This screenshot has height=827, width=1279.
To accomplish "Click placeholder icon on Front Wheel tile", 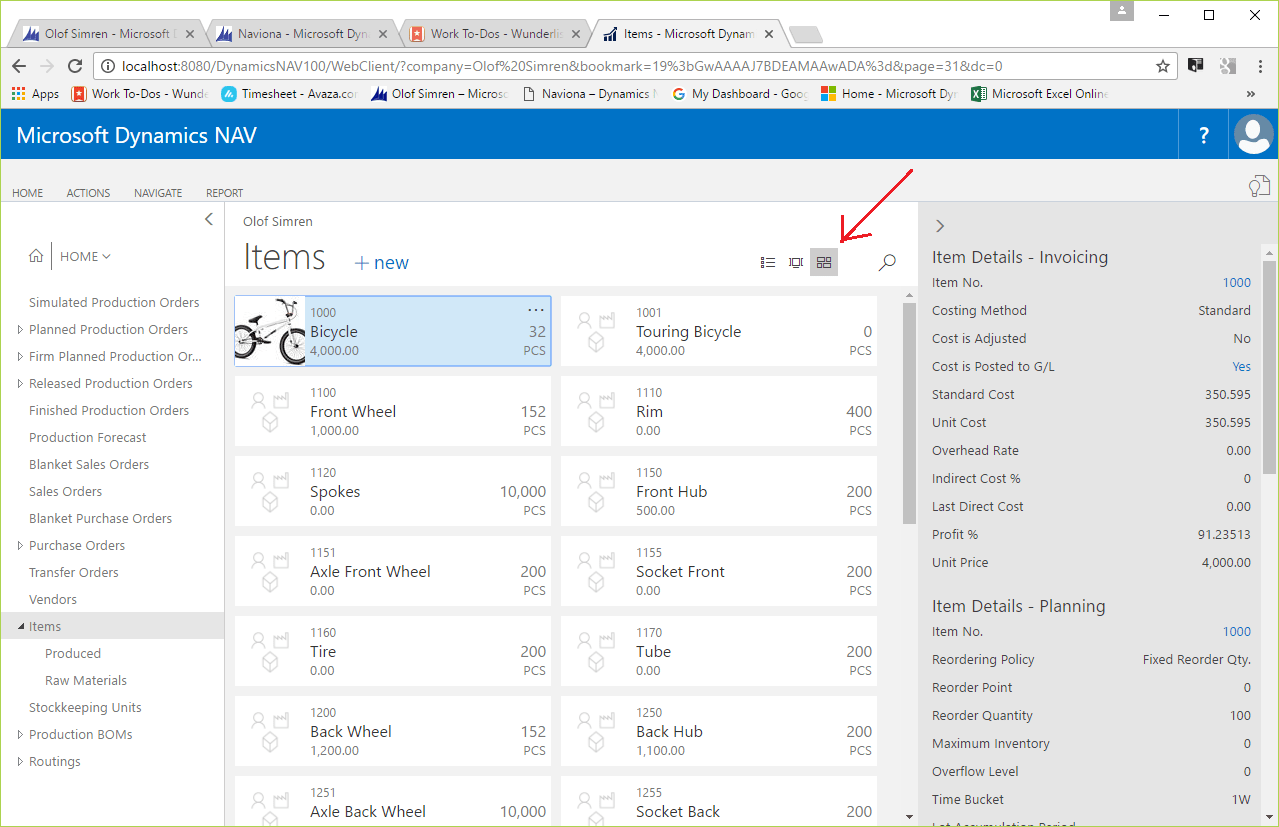I will pos(269,411).
